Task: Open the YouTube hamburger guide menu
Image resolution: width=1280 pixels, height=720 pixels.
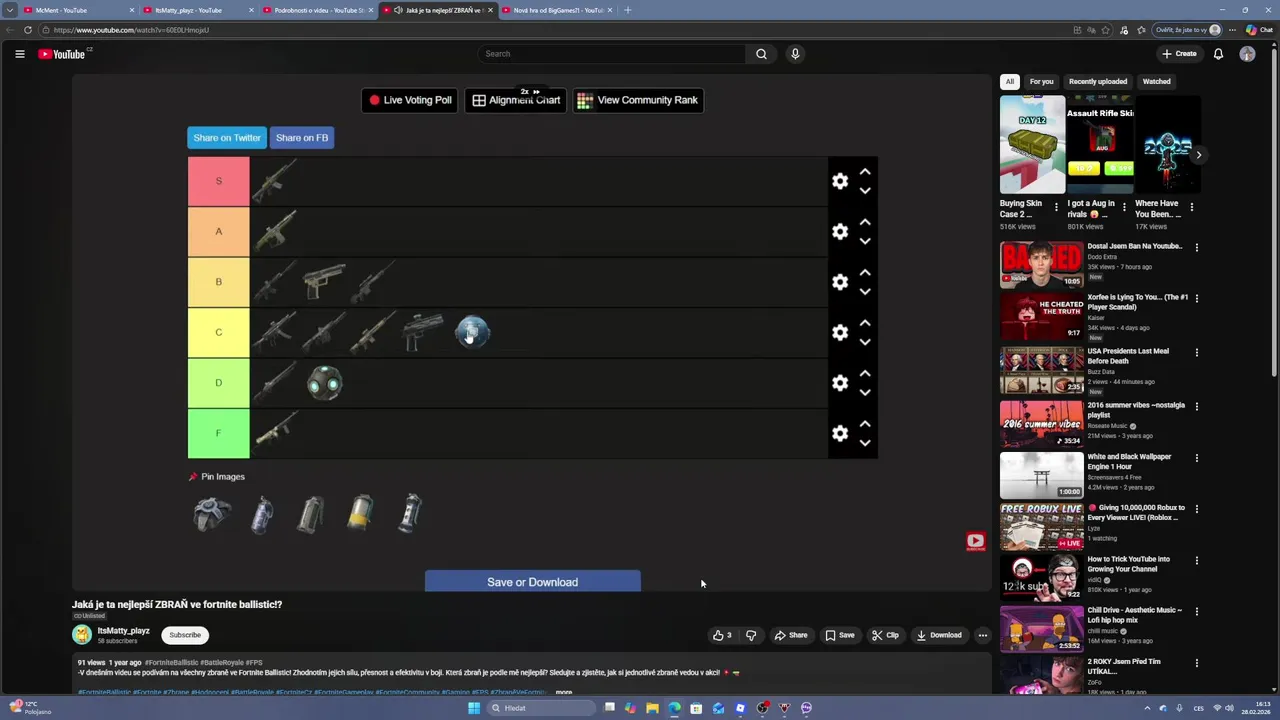Action: [20, 54]
